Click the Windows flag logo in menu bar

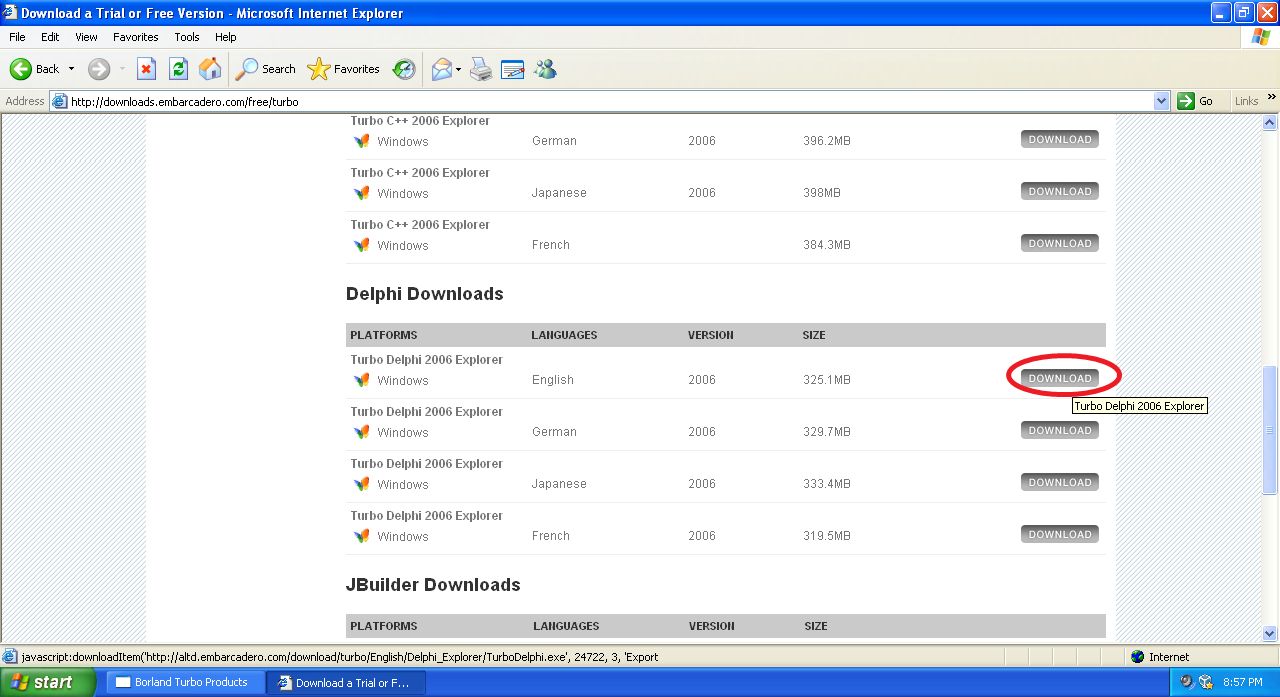(x=1261, y=37)
